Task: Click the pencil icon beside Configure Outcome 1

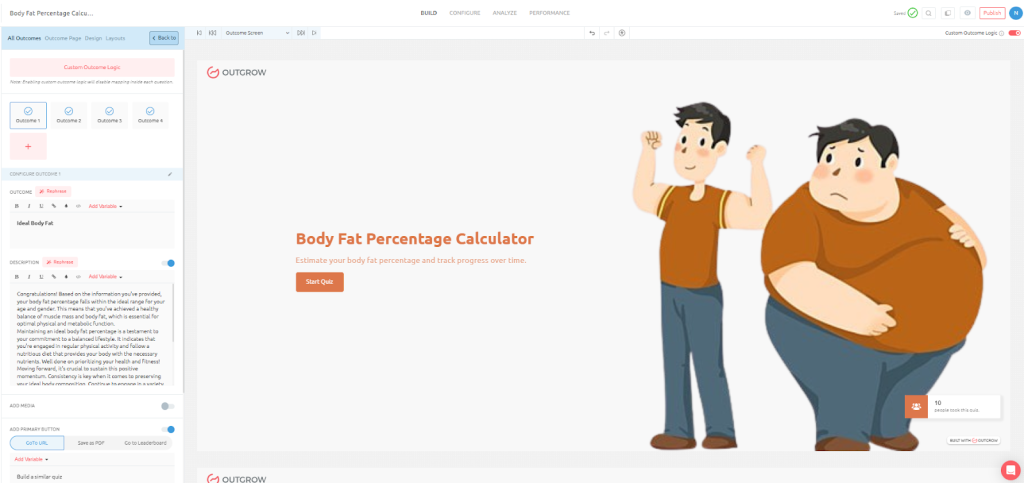Action: point(170,174)
